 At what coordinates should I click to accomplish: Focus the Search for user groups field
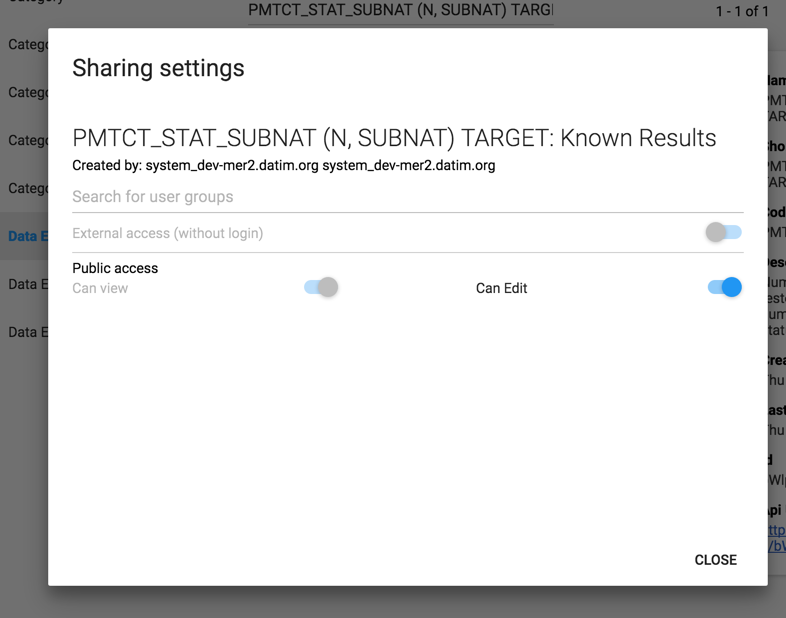407,197
